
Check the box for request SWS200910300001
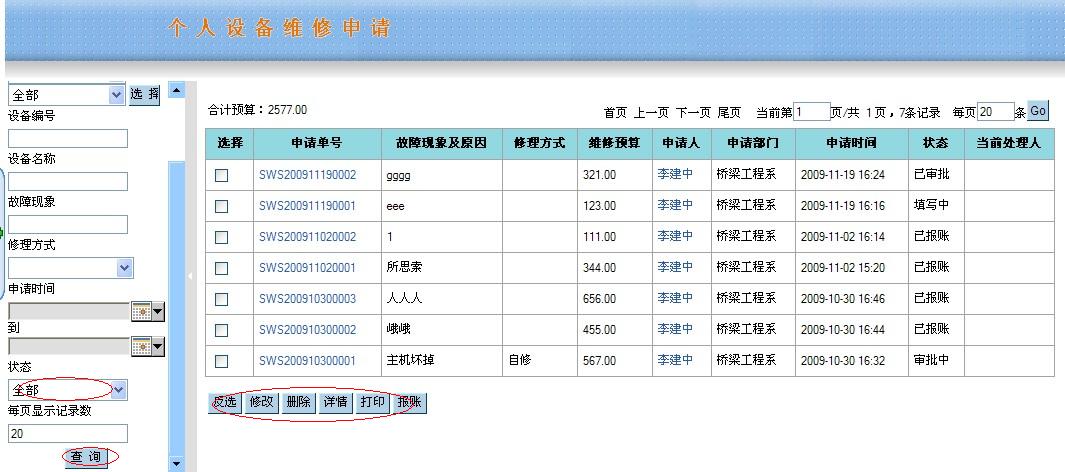(222, 361)
